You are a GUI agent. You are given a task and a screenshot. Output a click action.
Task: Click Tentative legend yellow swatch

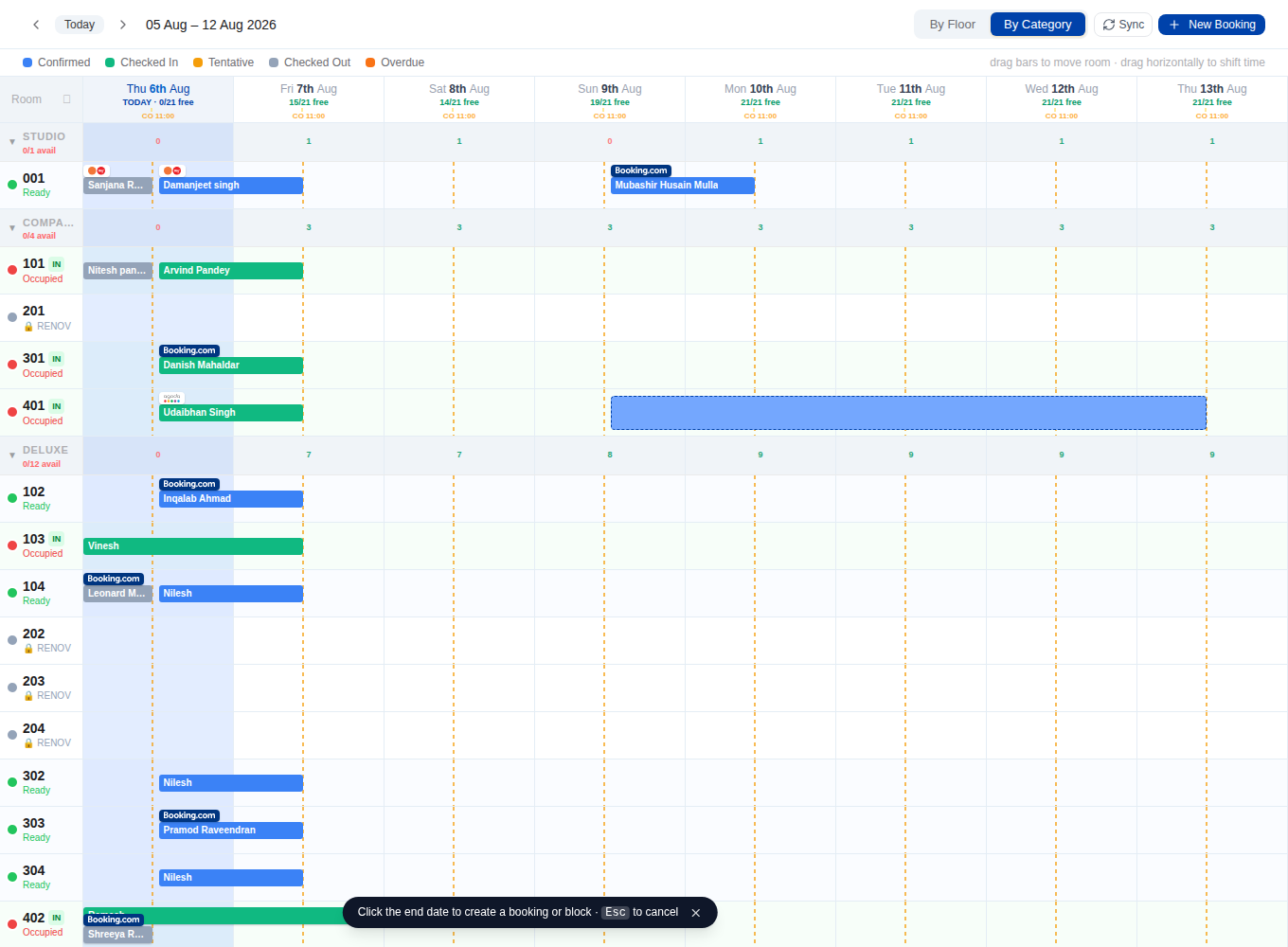(x=198, y=63)
